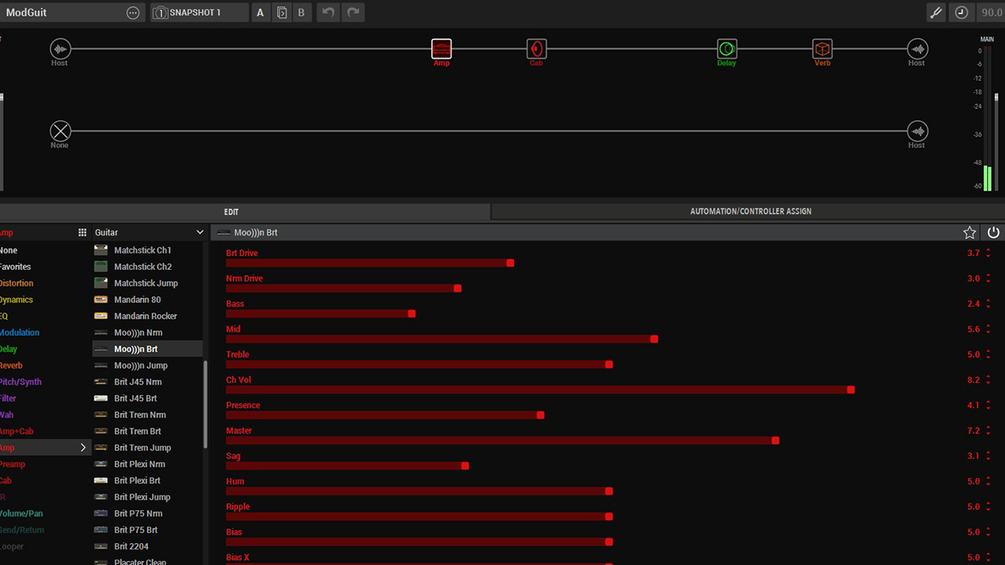Click the Sag slider handle
This screenshot has height=565, width=1005.
click(465, 466)
